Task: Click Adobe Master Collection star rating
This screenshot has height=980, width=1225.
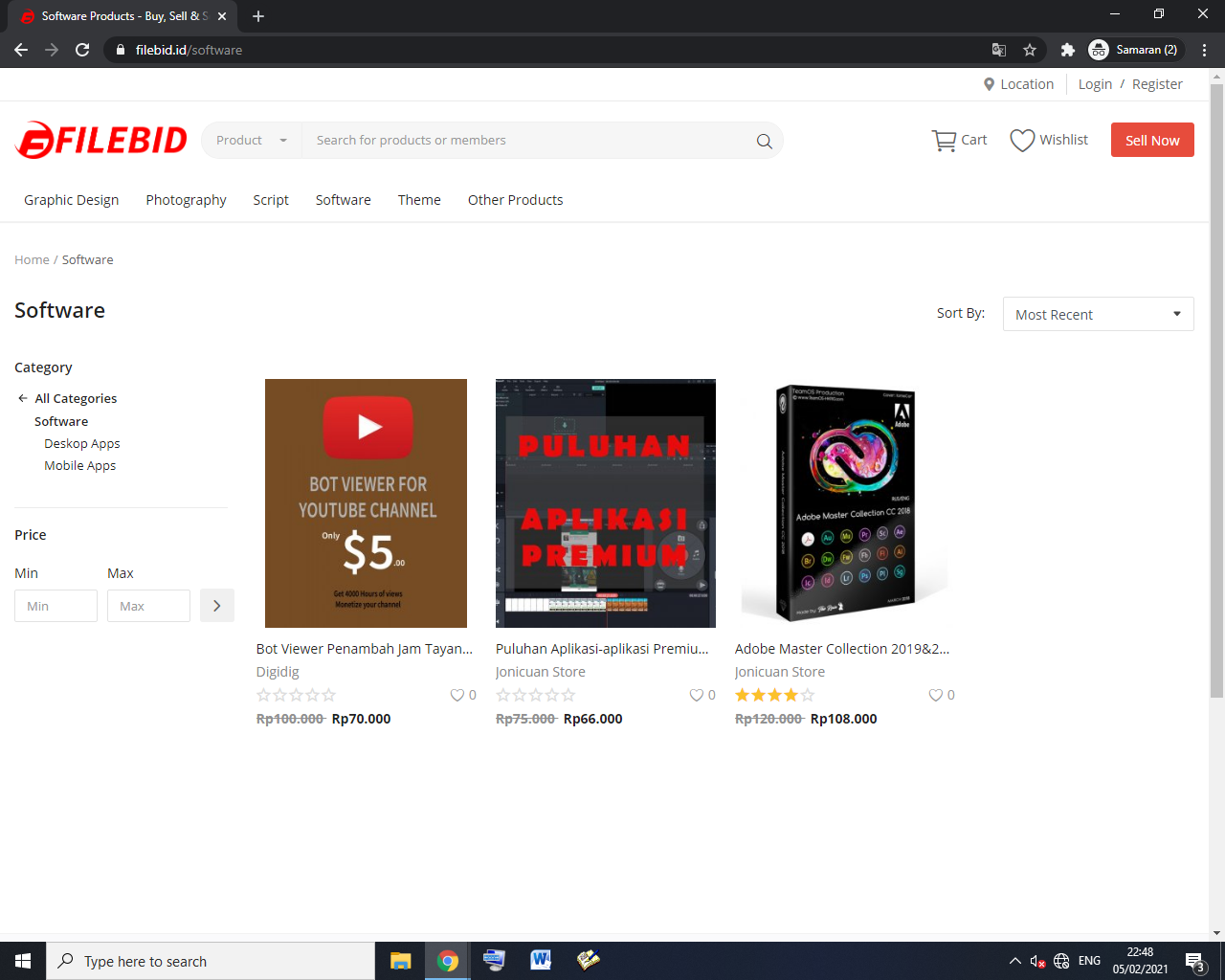Action: 775,695
